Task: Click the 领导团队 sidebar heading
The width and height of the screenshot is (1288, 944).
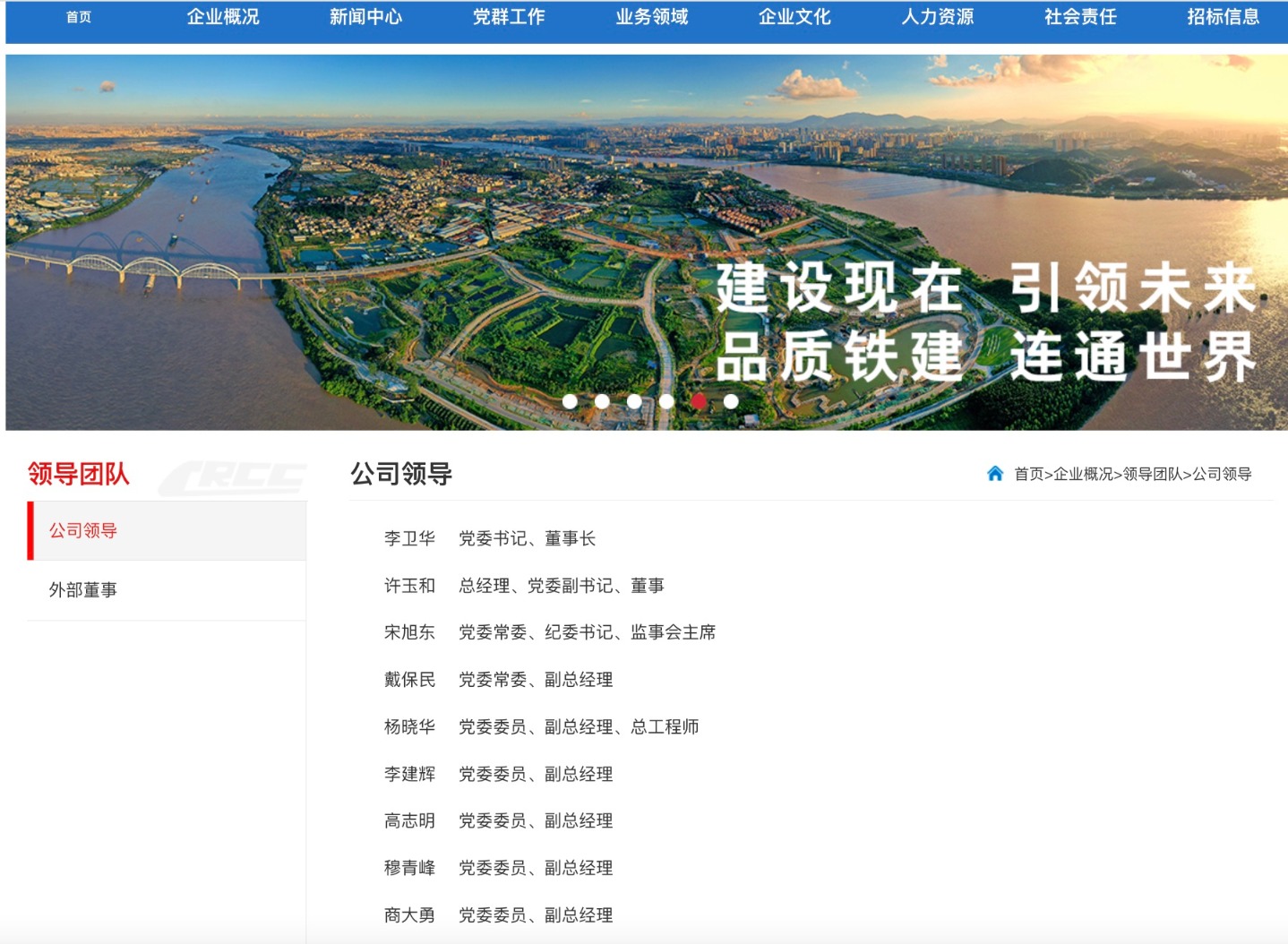Action: tap(79, 474)
